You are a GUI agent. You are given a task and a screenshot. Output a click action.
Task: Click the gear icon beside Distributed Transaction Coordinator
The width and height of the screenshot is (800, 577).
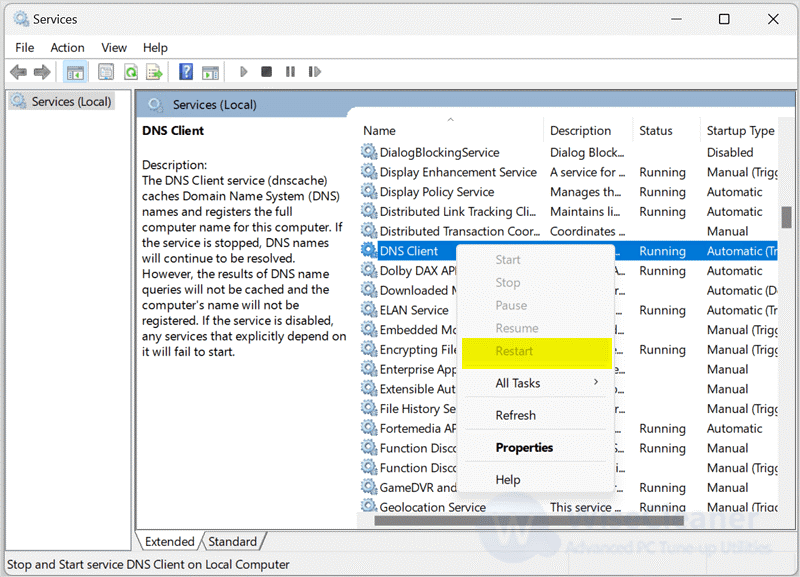point(368,231)
